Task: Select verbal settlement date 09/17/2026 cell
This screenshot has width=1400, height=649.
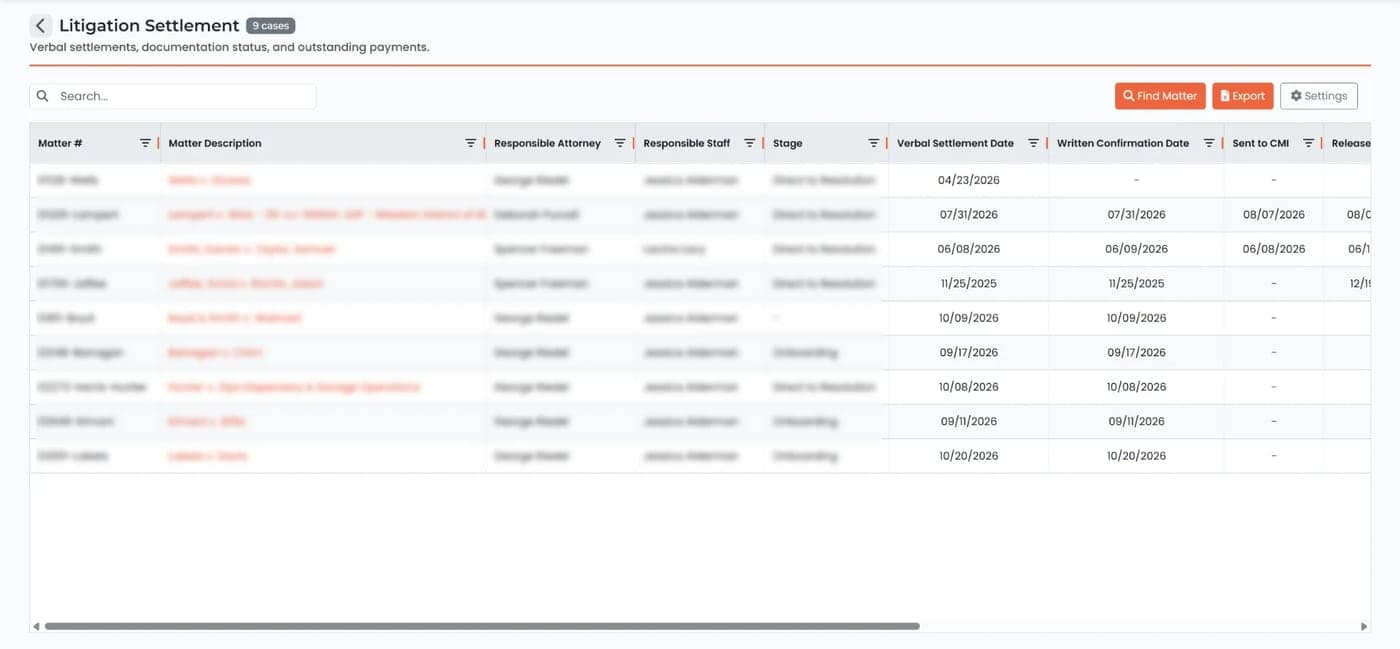Action: [x=968, y=352]
